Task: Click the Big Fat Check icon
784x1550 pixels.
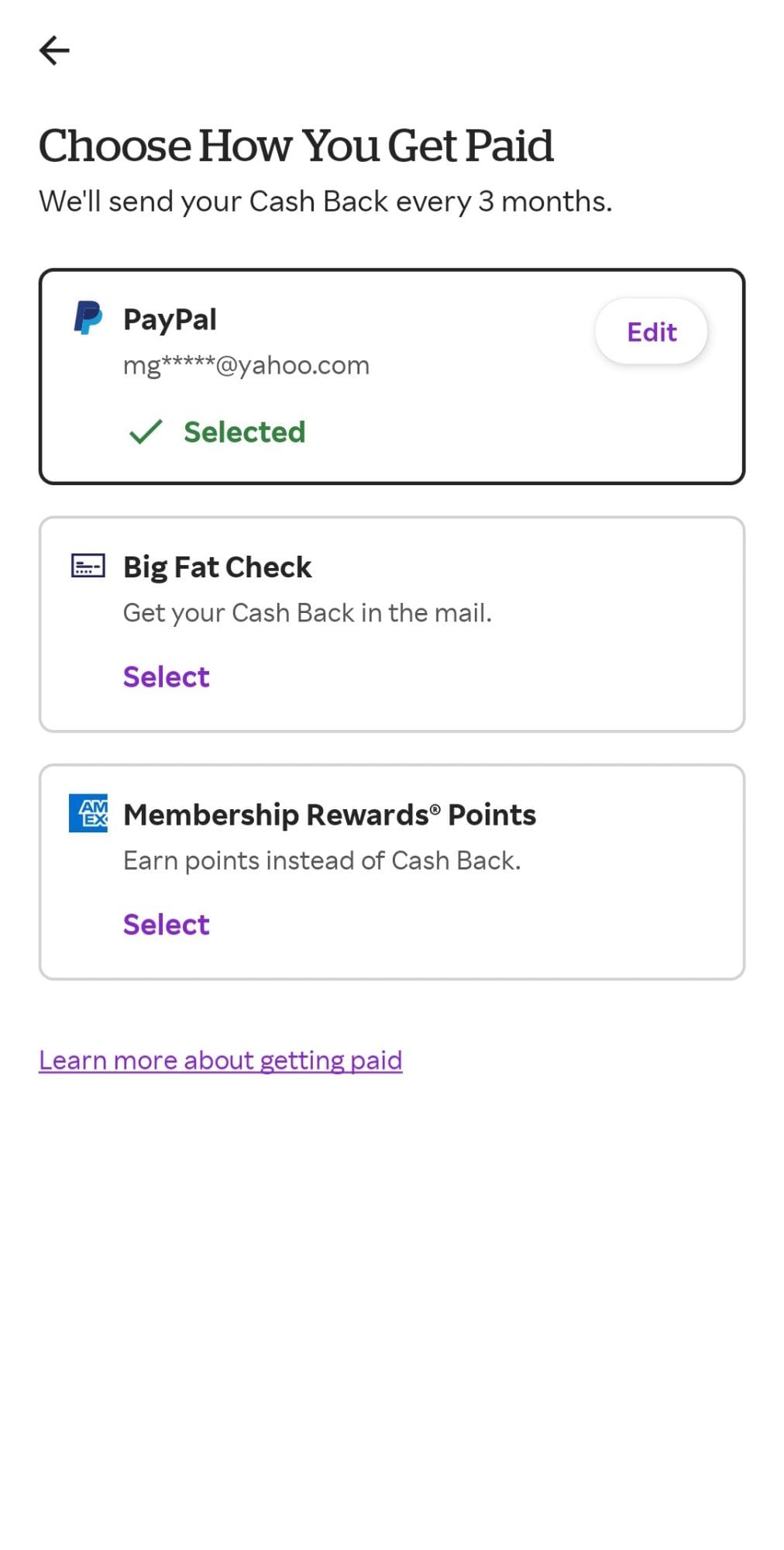Action: tap(88, 567)
